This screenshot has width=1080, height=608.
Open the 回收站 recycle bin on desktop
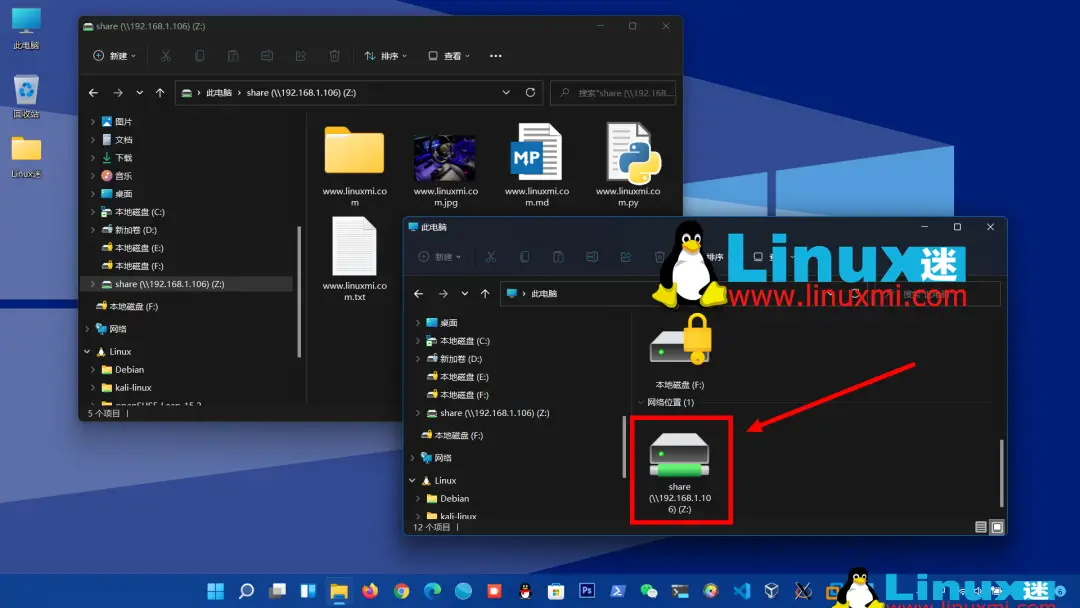[x=26, y=91]
